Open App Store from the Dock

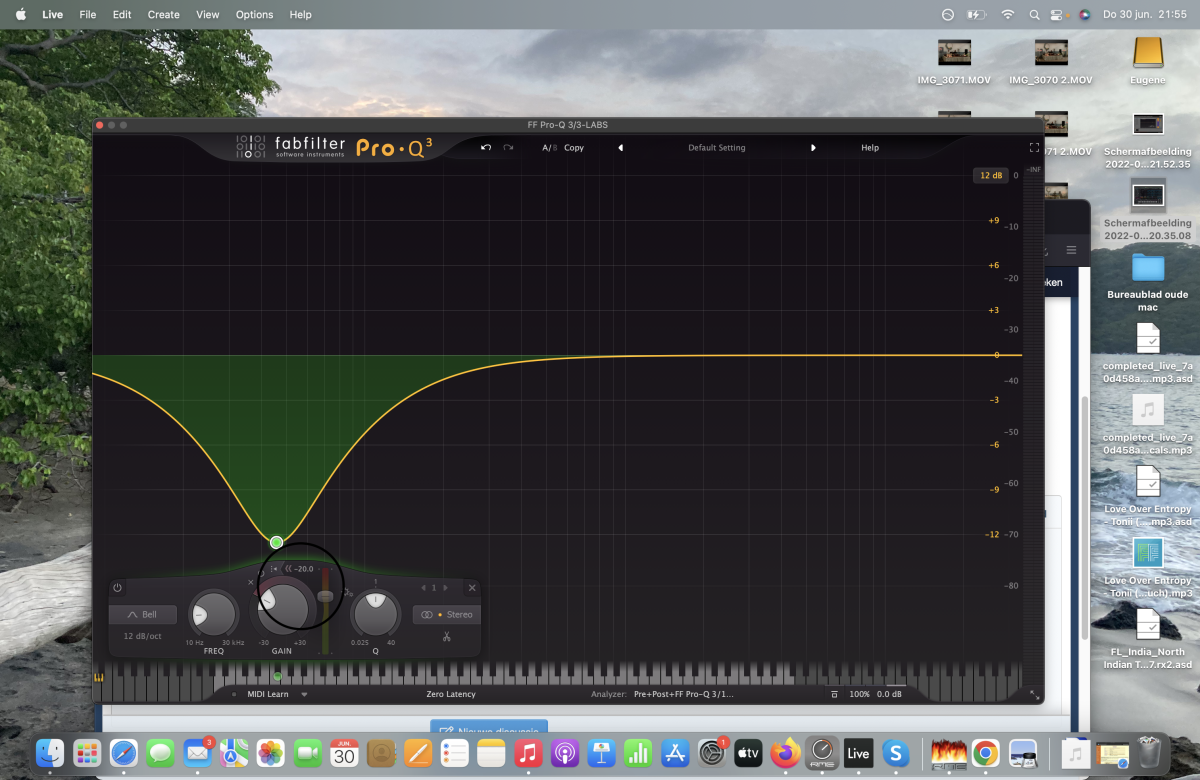coord(674,753)
